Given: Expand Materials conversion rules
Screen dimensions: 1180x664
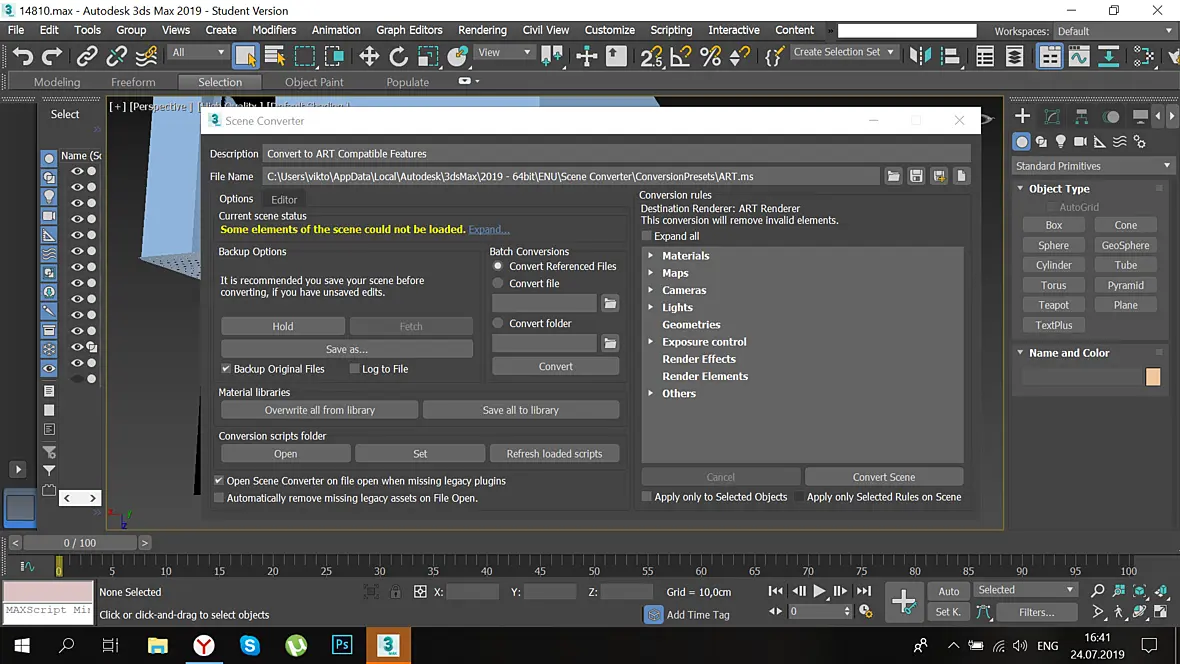Looking at the screenshot, I should coord(651,255).
